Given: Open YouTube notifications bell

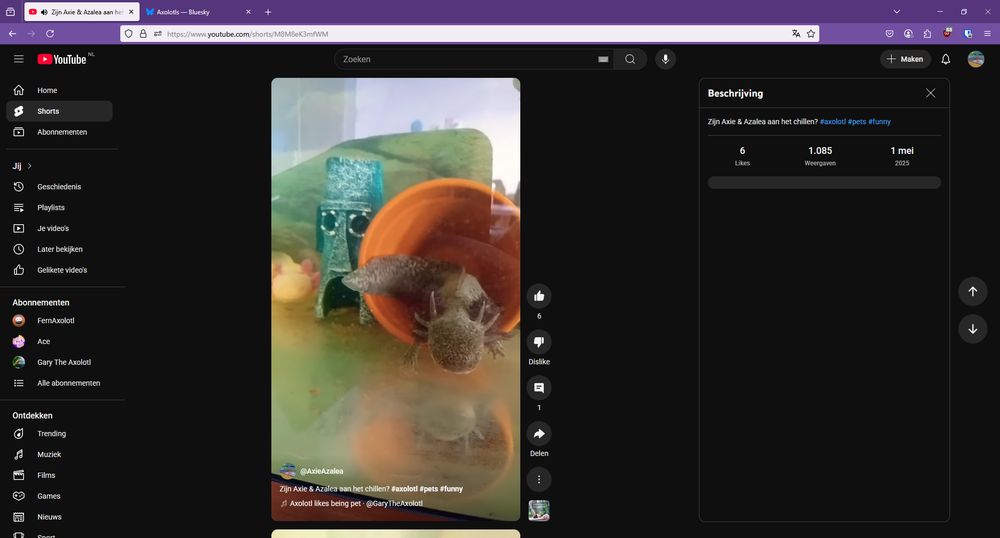Looking at the screenshot, I should tap(946, 59).
